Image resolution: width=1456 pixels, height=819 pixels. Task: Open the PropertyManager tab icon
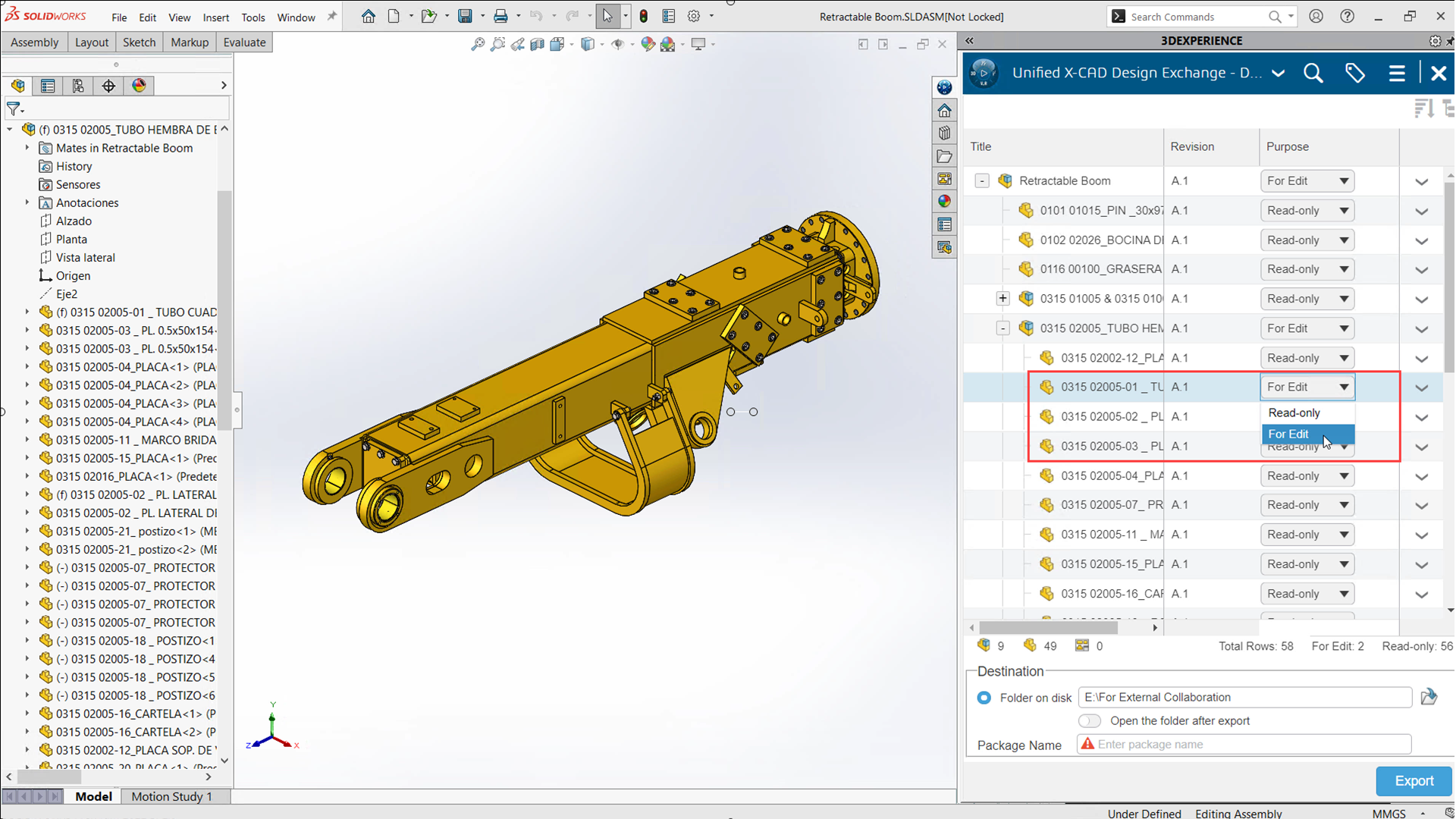(x=48, y=86)
